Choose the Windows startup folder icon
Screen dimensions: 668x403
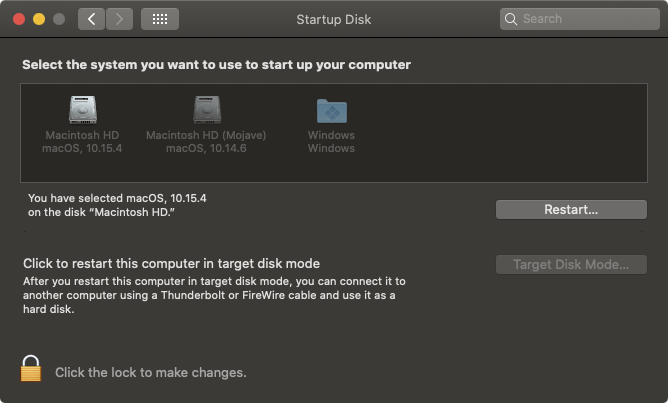(331, 110)
